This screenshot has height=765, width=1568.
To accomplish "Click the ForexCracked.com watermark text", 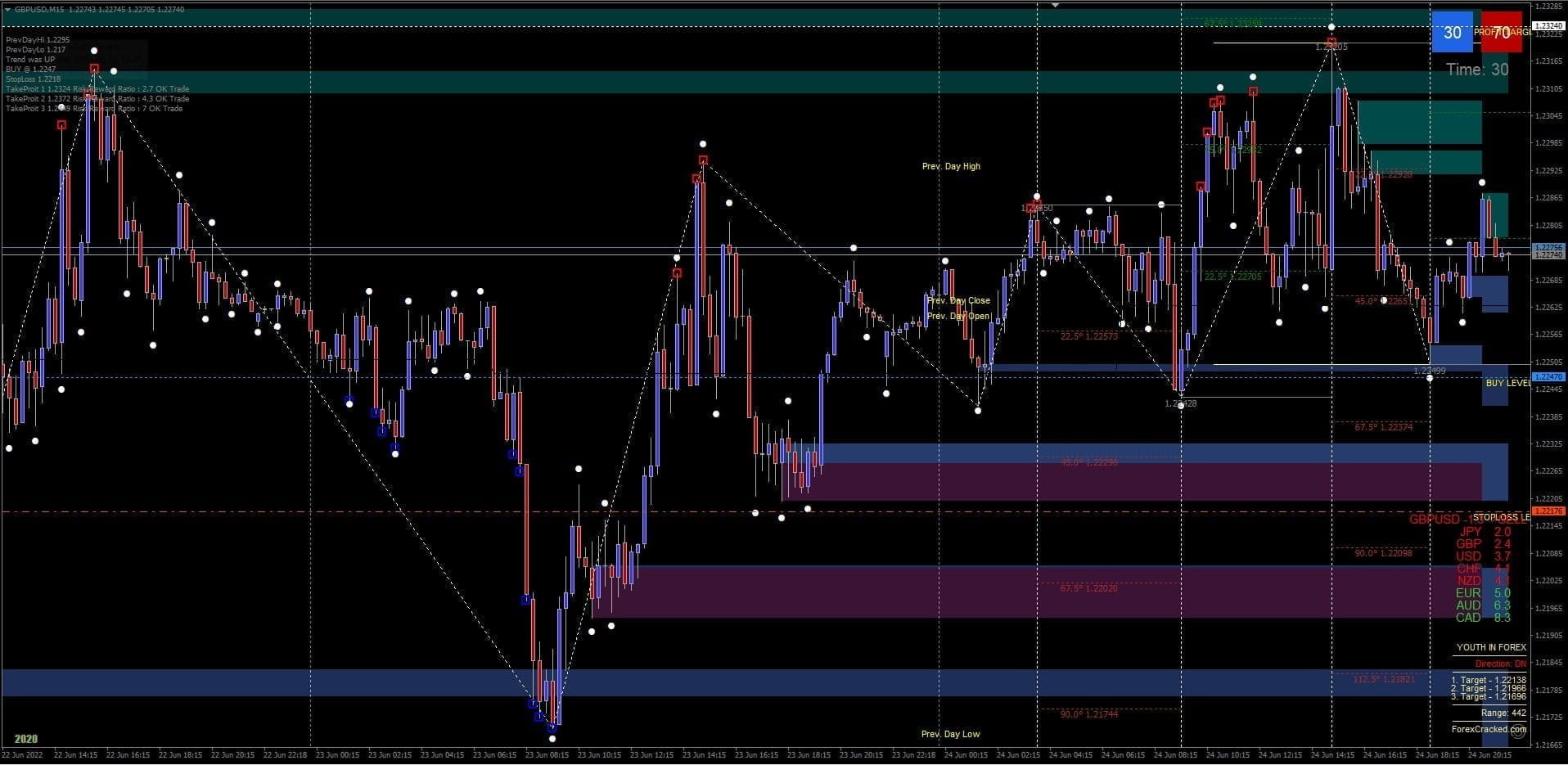I will (1488, 729).
